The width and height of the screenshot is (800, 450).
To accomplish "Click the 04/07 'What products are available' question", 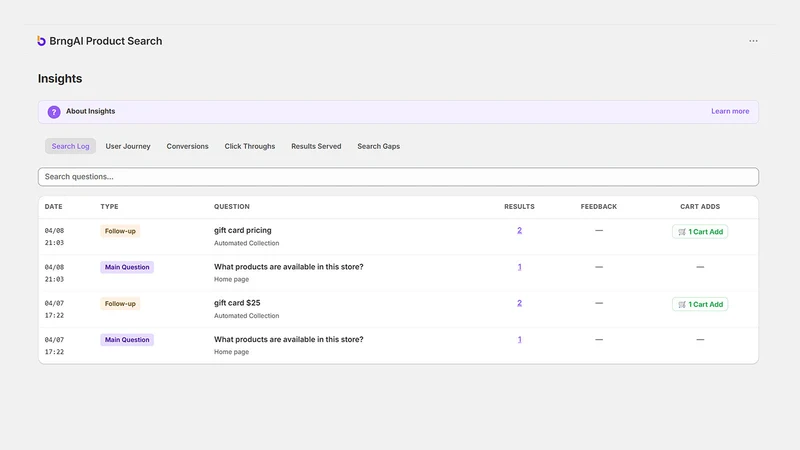I will pos(289,339).
